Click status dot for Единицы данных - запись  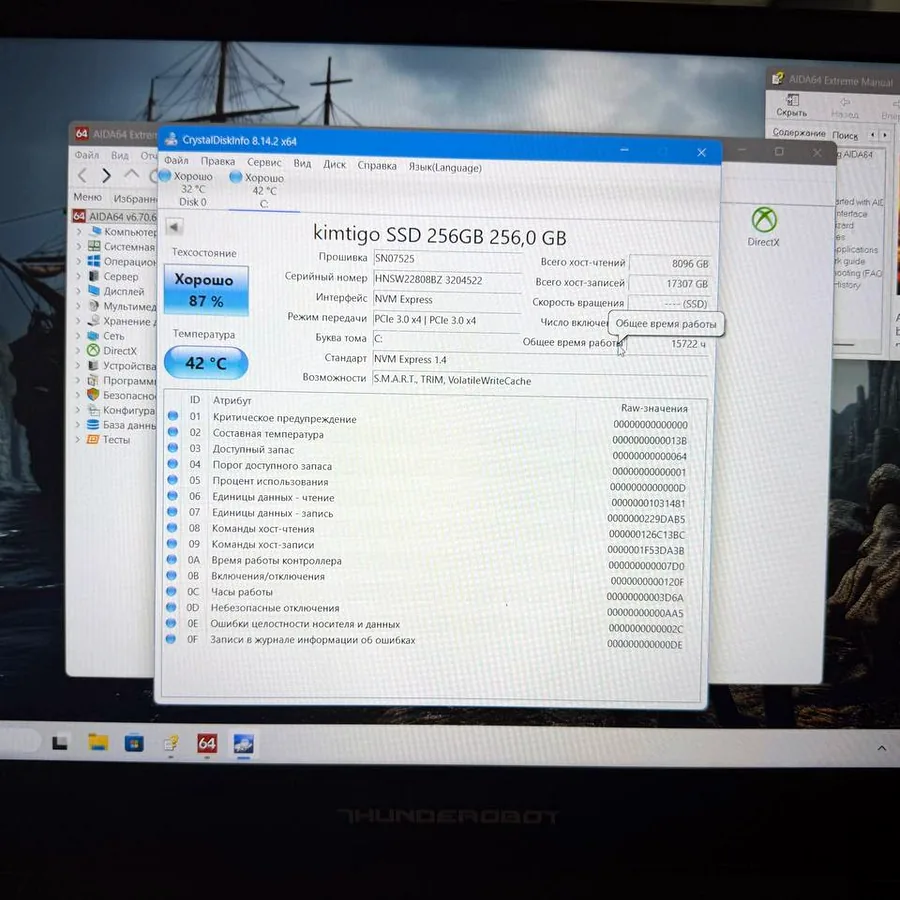(172, 511)
